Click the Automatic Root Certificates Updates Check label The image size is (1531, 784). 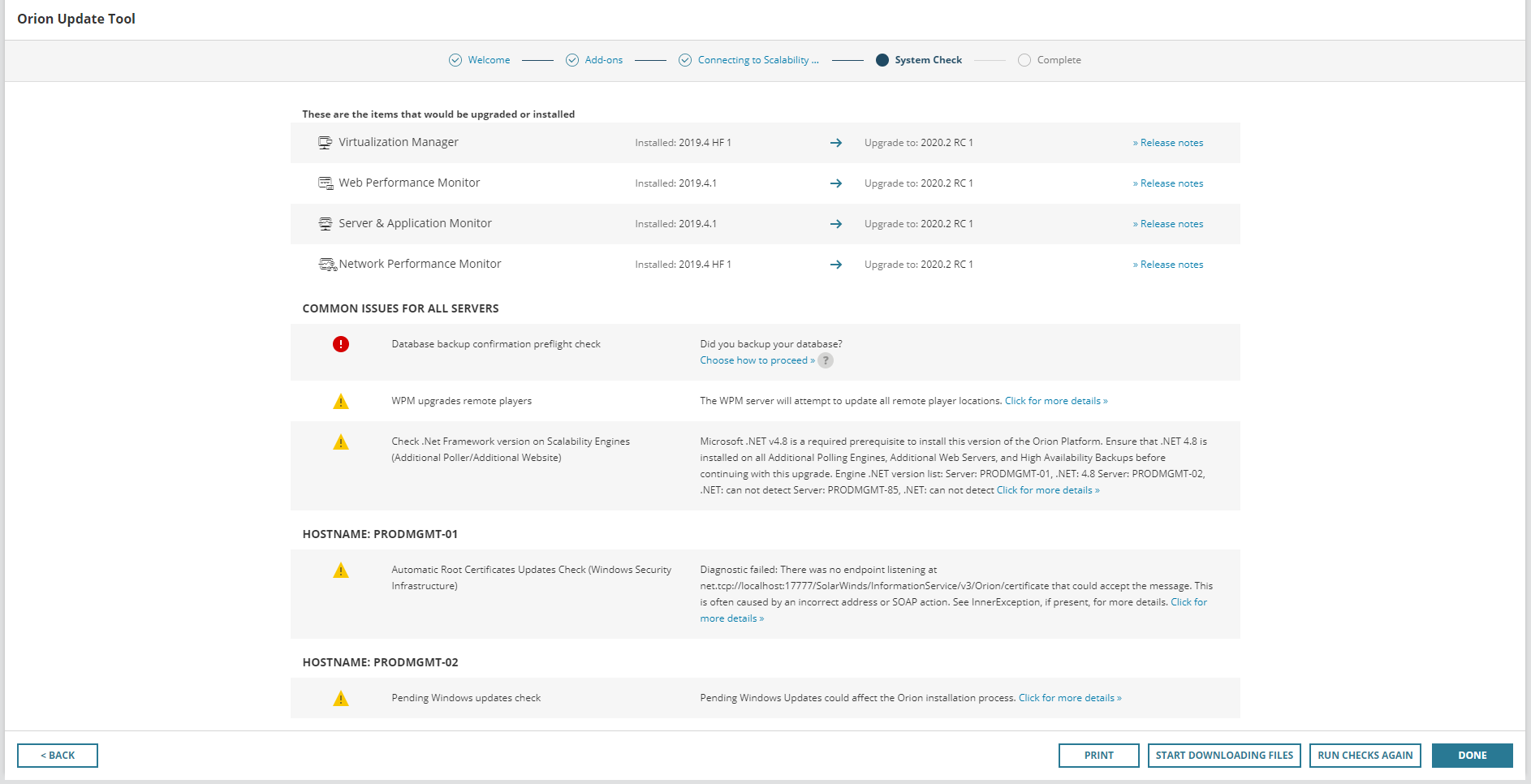pyautogui.click(x=532, y=578)
